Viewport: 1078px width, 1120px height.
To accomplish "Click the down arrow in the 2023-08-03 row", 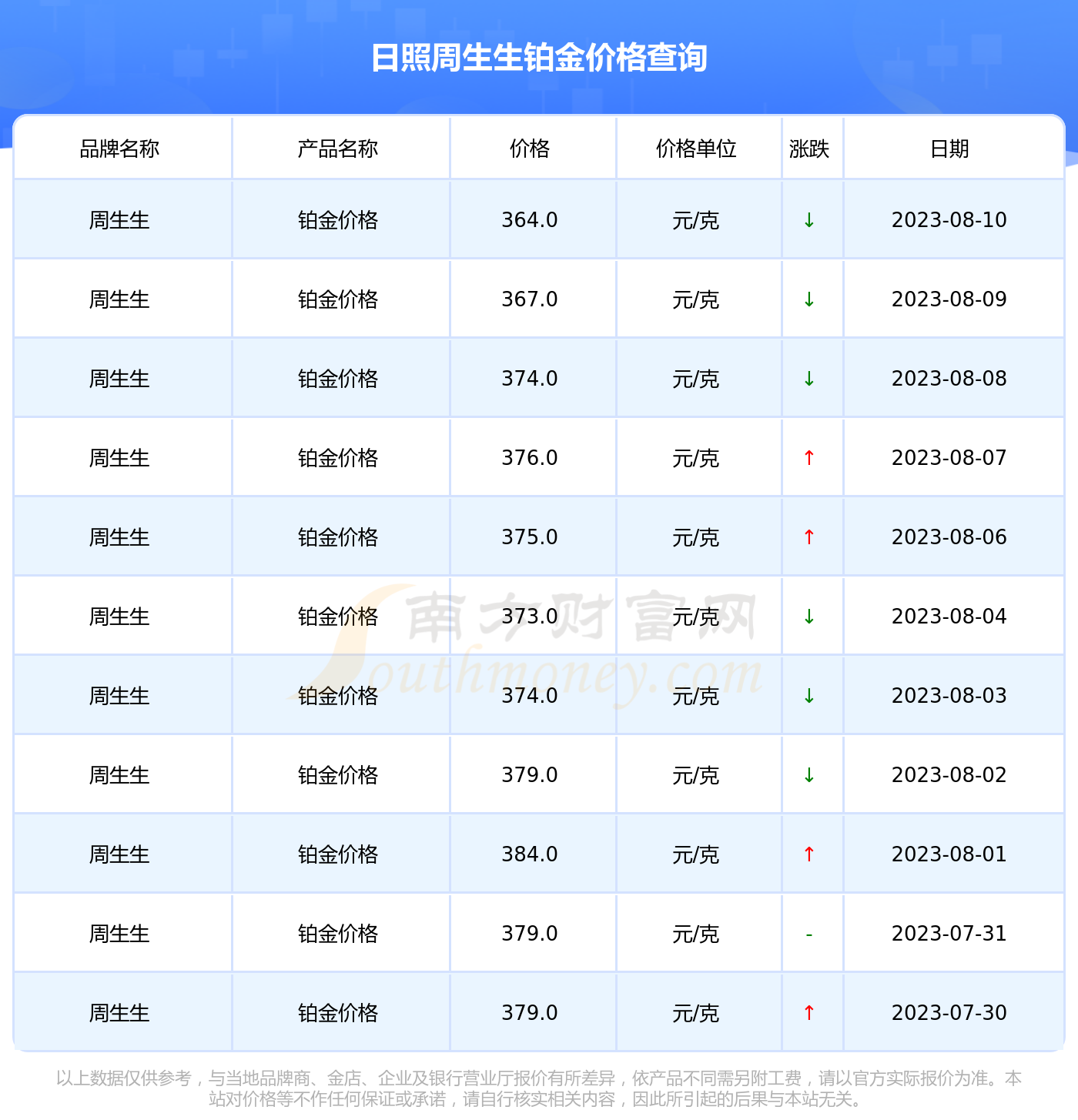I will (x=809, y=696).
